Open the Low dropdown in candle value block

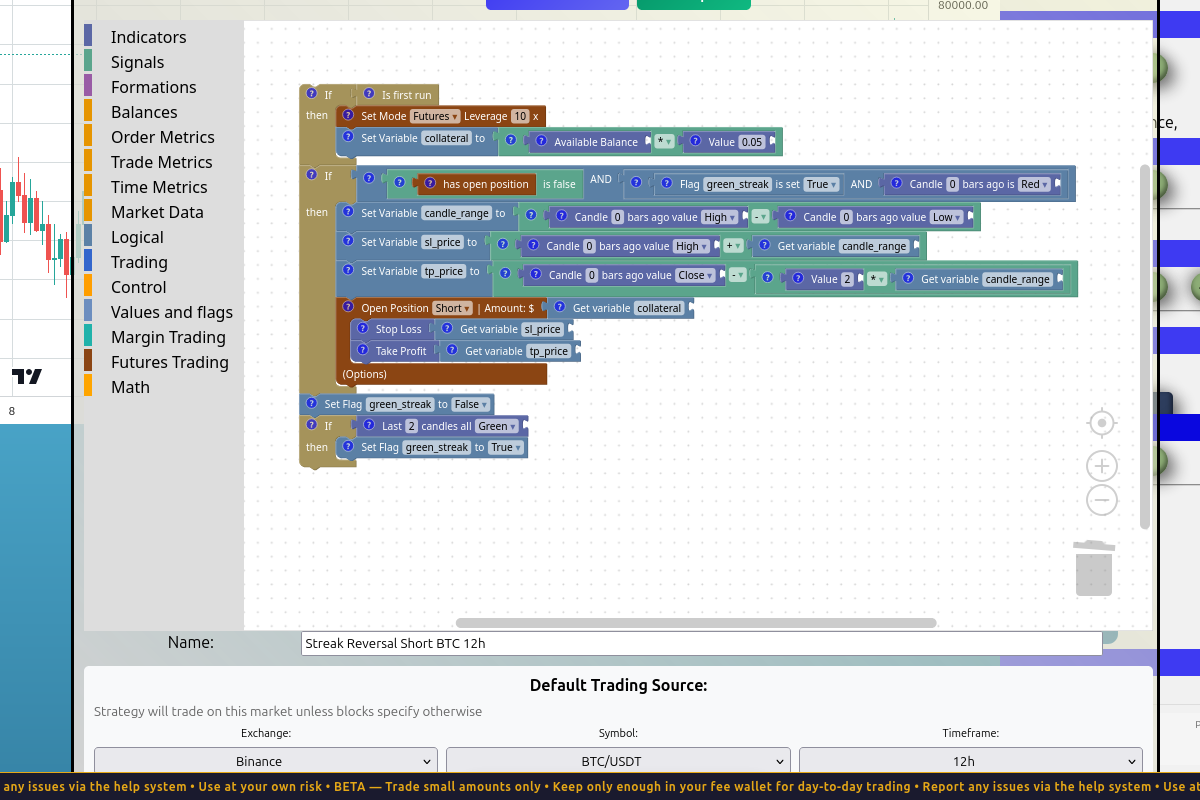tap(947, 217)
